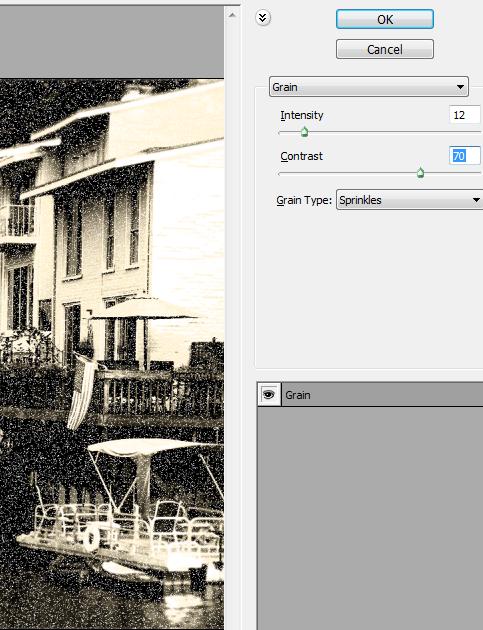The height and width of the screenshot is (630, 483).
Task: Click the Contrast label
Action: pos(301,156)
